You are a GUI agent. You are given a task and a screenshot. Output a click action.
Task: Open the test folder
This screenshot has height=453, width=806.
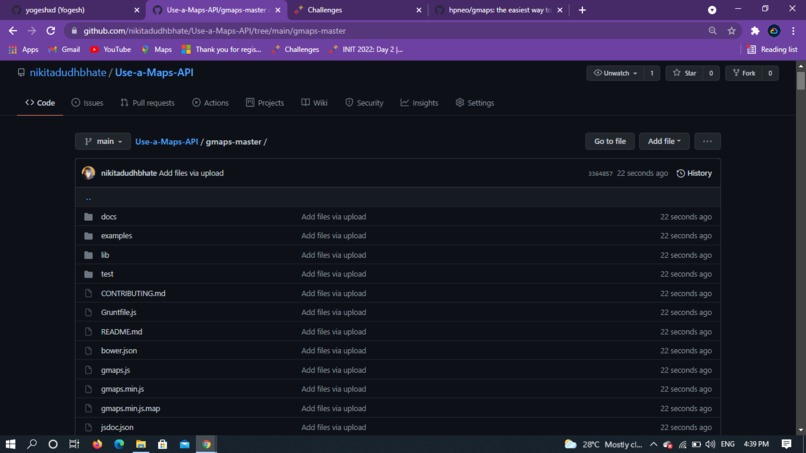[x=107, y=274]
